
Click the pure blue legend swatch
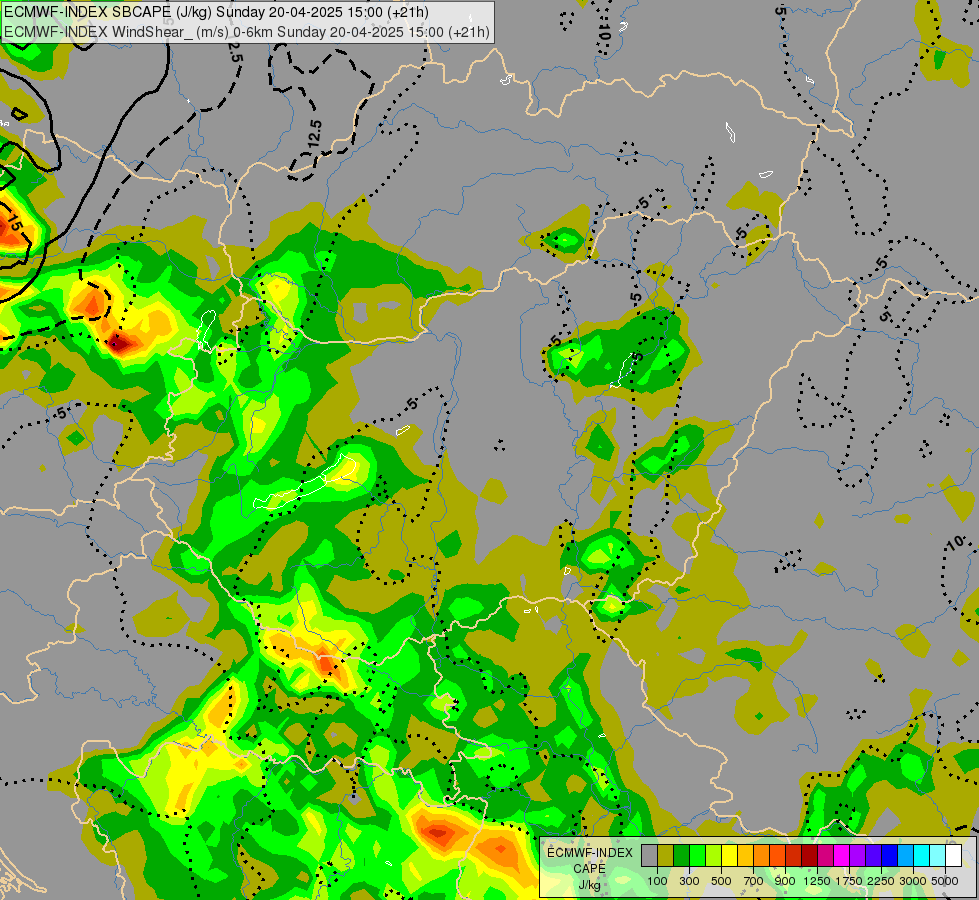[889, 856]
